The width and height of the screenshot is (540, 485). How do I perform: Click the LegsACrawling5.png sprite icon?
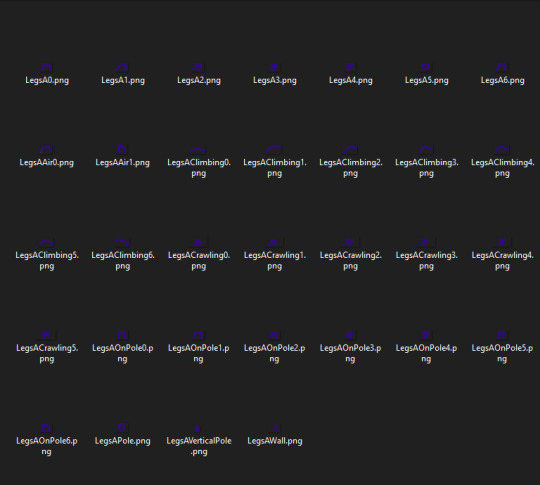[x=46, y=335]
